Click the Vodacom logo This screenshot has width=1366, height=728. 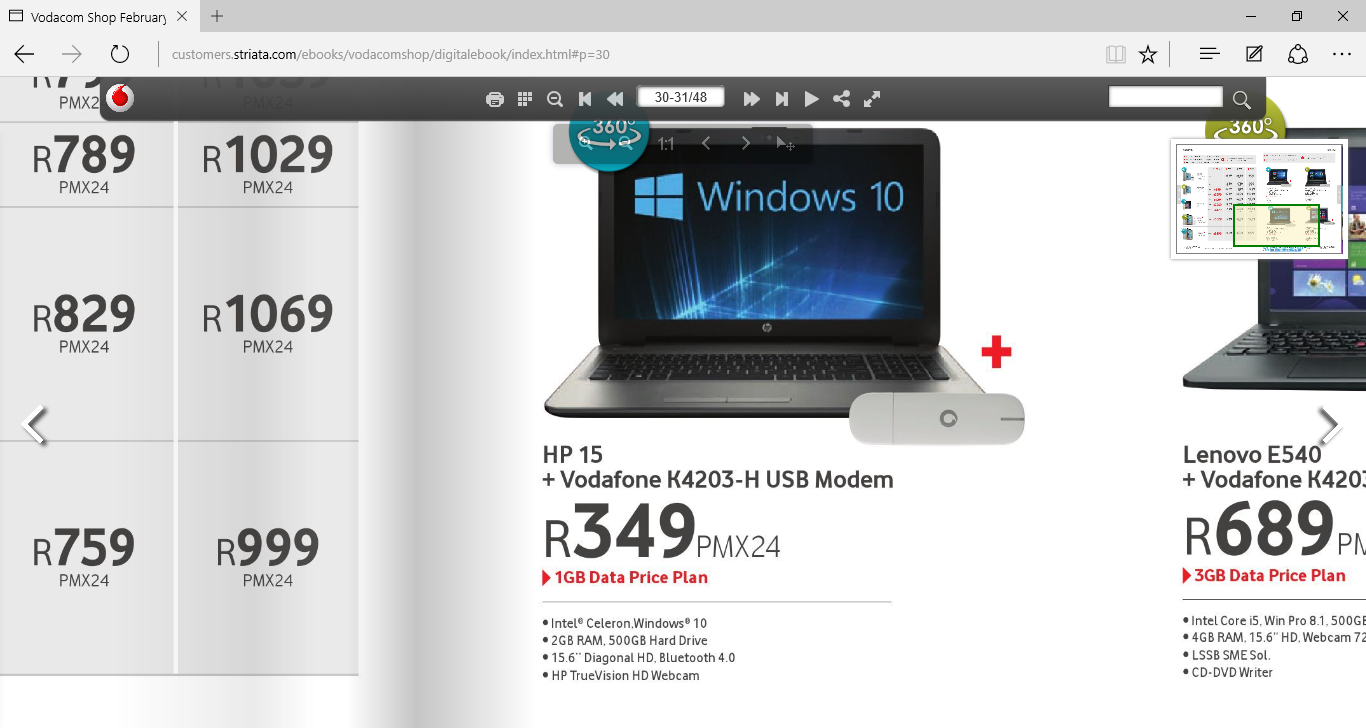(x=121, y=98)
